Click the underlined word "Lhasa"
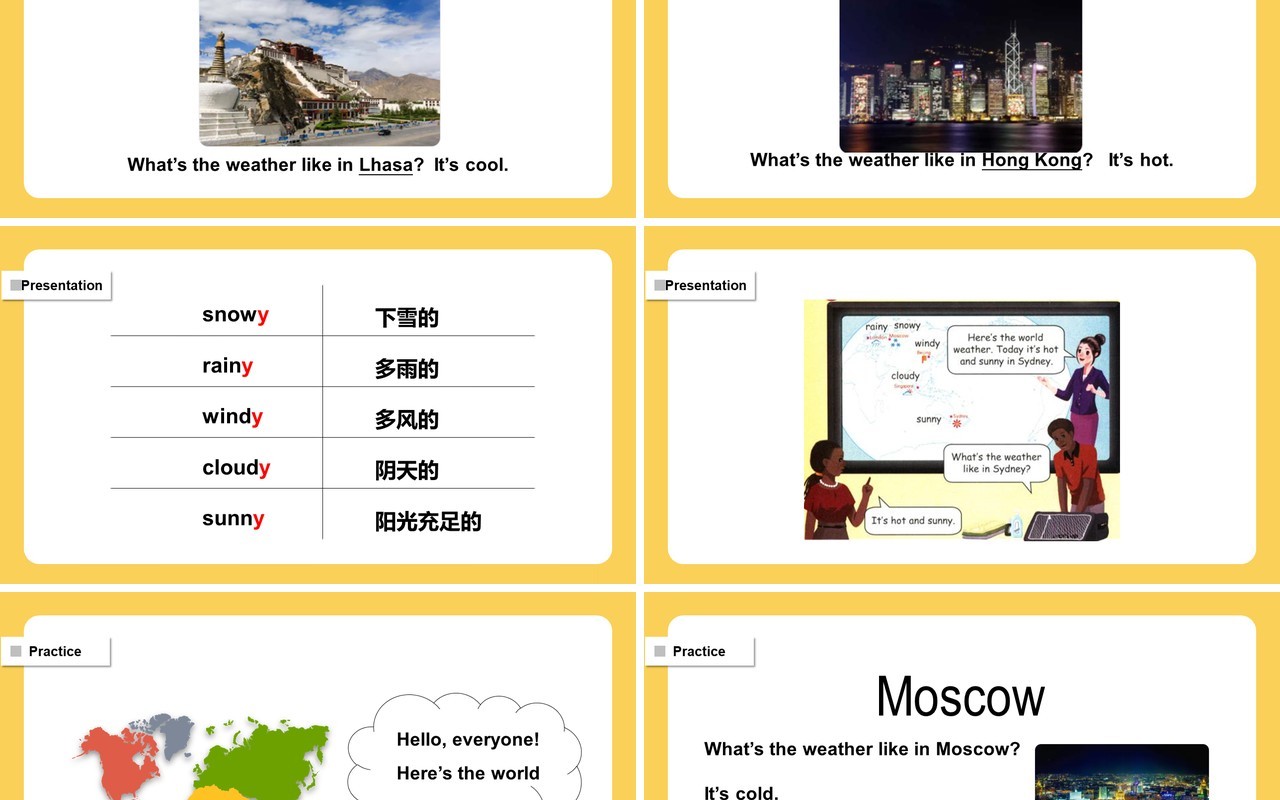The image size is (1280, 800). coord(386,165)
